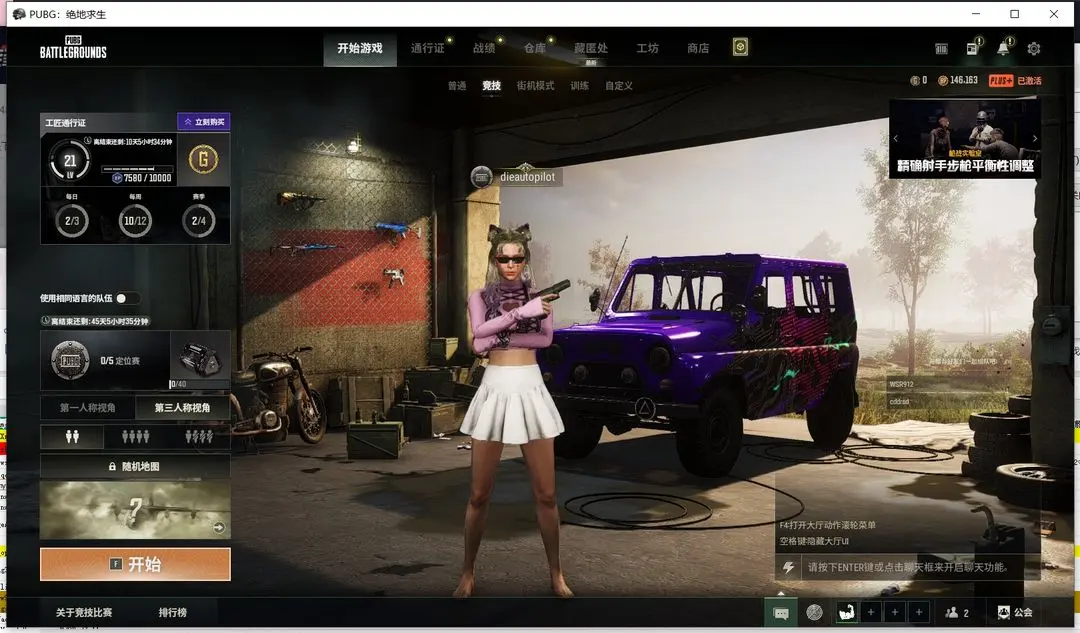Select the two-player duo team size
The image size is (1080, 633).
click(72, 437)
